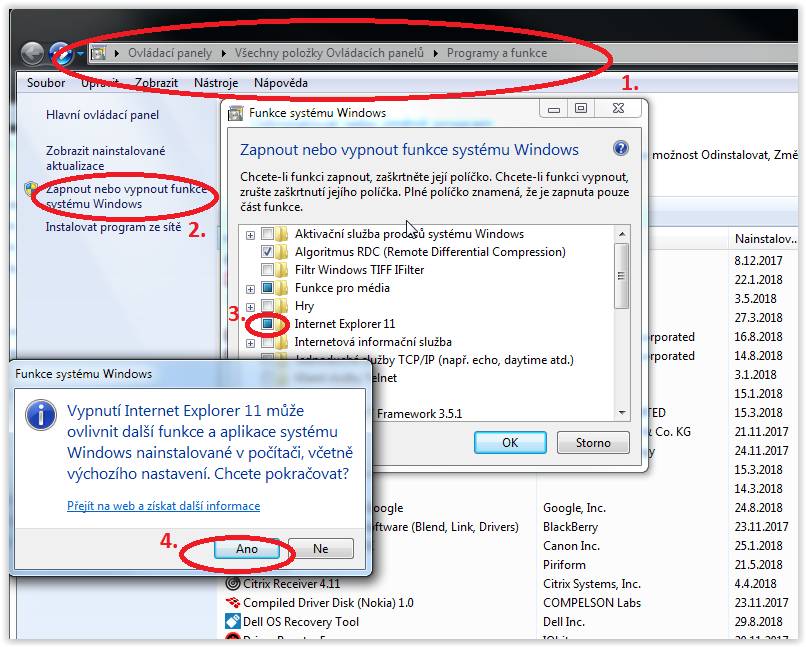Uncheck Algoritmus RDC checkbox
Image resolution: width=806 pixels, height=647 pixels.
click(x=267, y=252)
